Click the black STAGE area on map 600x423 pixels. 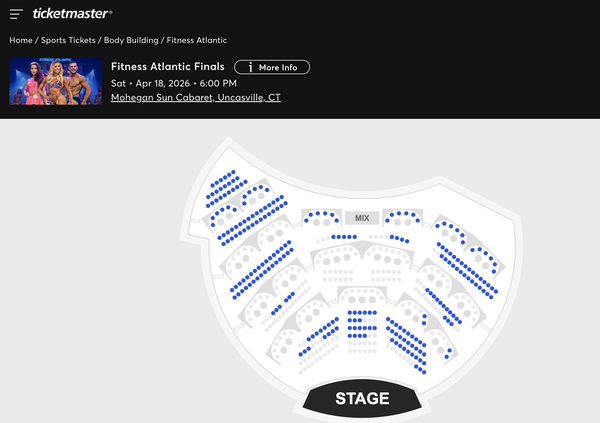coord(362,398)
